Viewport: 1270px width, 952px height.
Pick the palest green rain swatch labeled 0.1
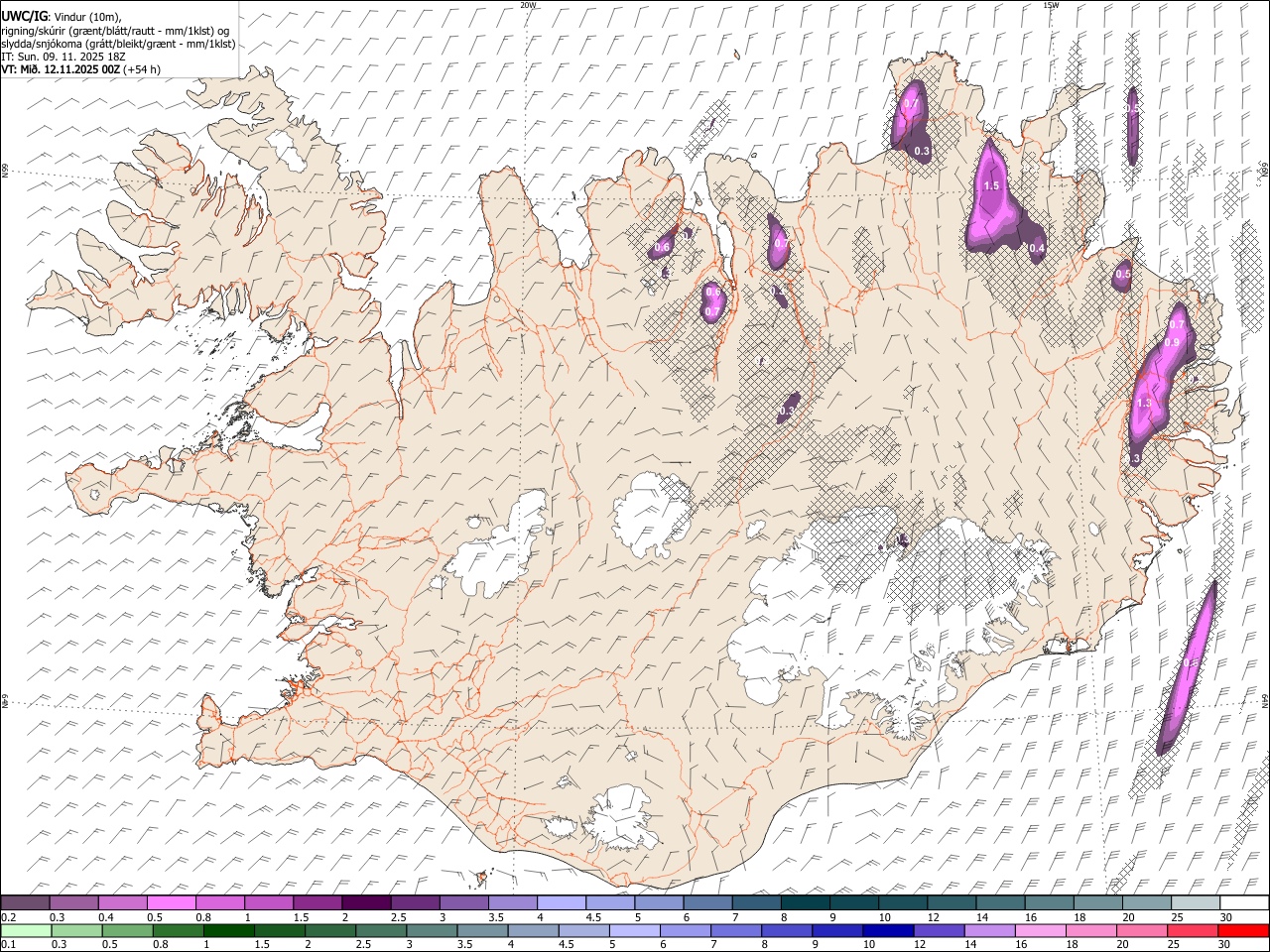tap(27, 931)
